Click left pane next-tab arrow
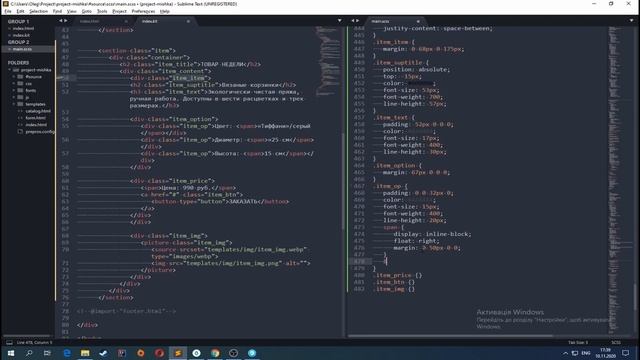 point(65,21)
